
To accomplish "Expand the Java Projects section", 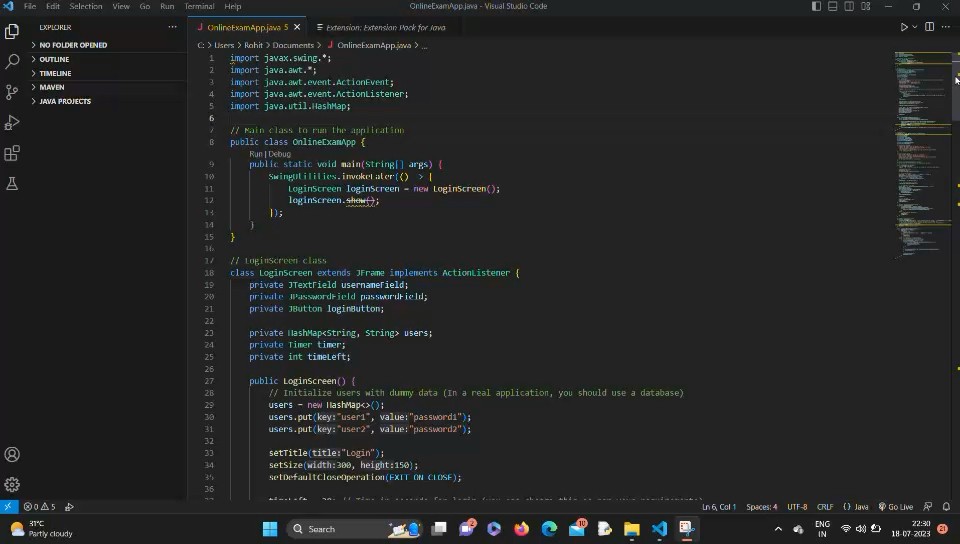I will click(65, 101).
